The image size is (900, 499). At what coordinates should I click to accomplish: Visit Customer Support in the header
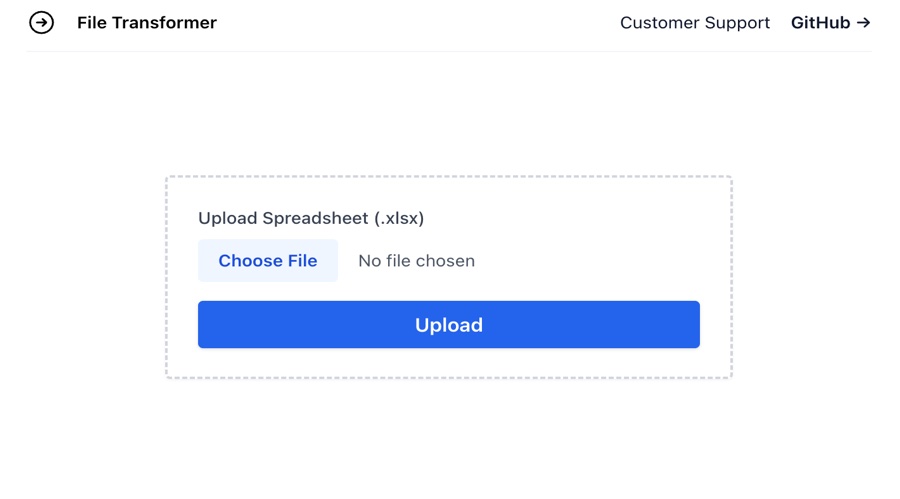click(695, 22)
